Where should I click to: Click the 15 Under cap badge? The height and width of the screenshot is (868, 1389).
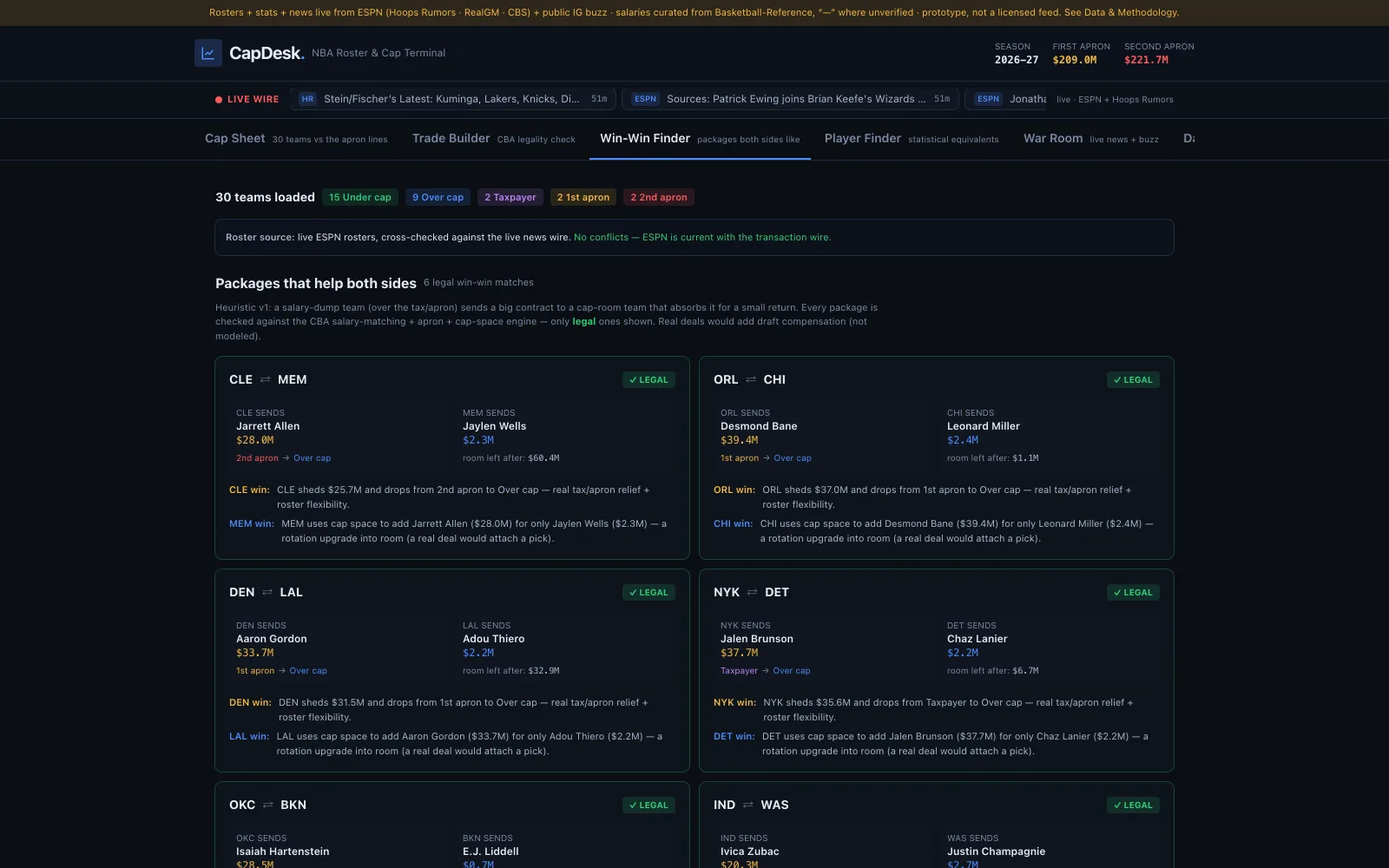[360, 197]
